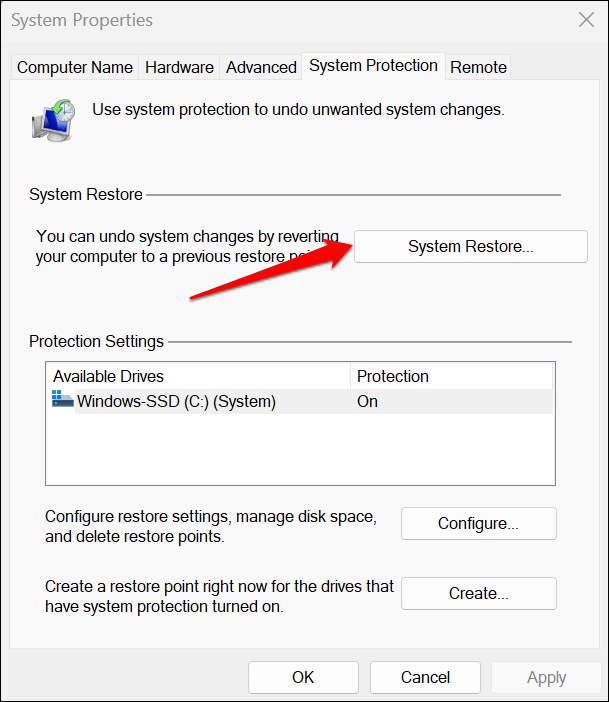Confirm with the OK button
The width and height of the screenshot is (609, 702).
pyautogui.click(x=303, y=677)
